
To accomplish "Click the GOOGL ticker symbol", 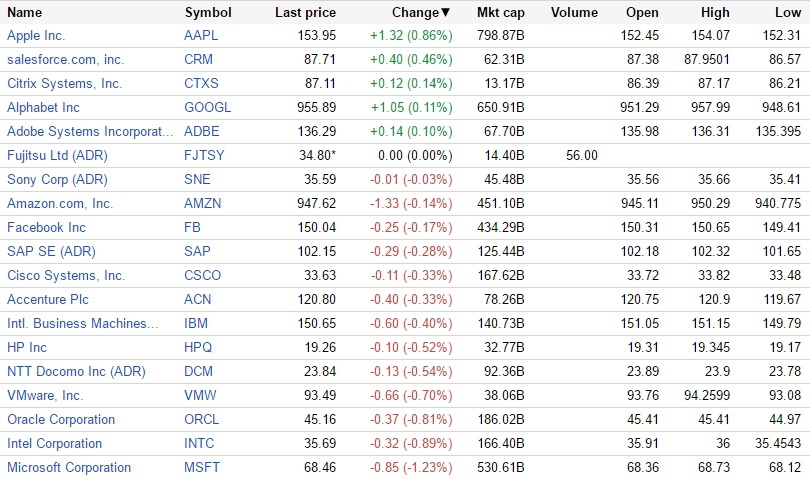I will pyautogui.click(x=205, y=108).
